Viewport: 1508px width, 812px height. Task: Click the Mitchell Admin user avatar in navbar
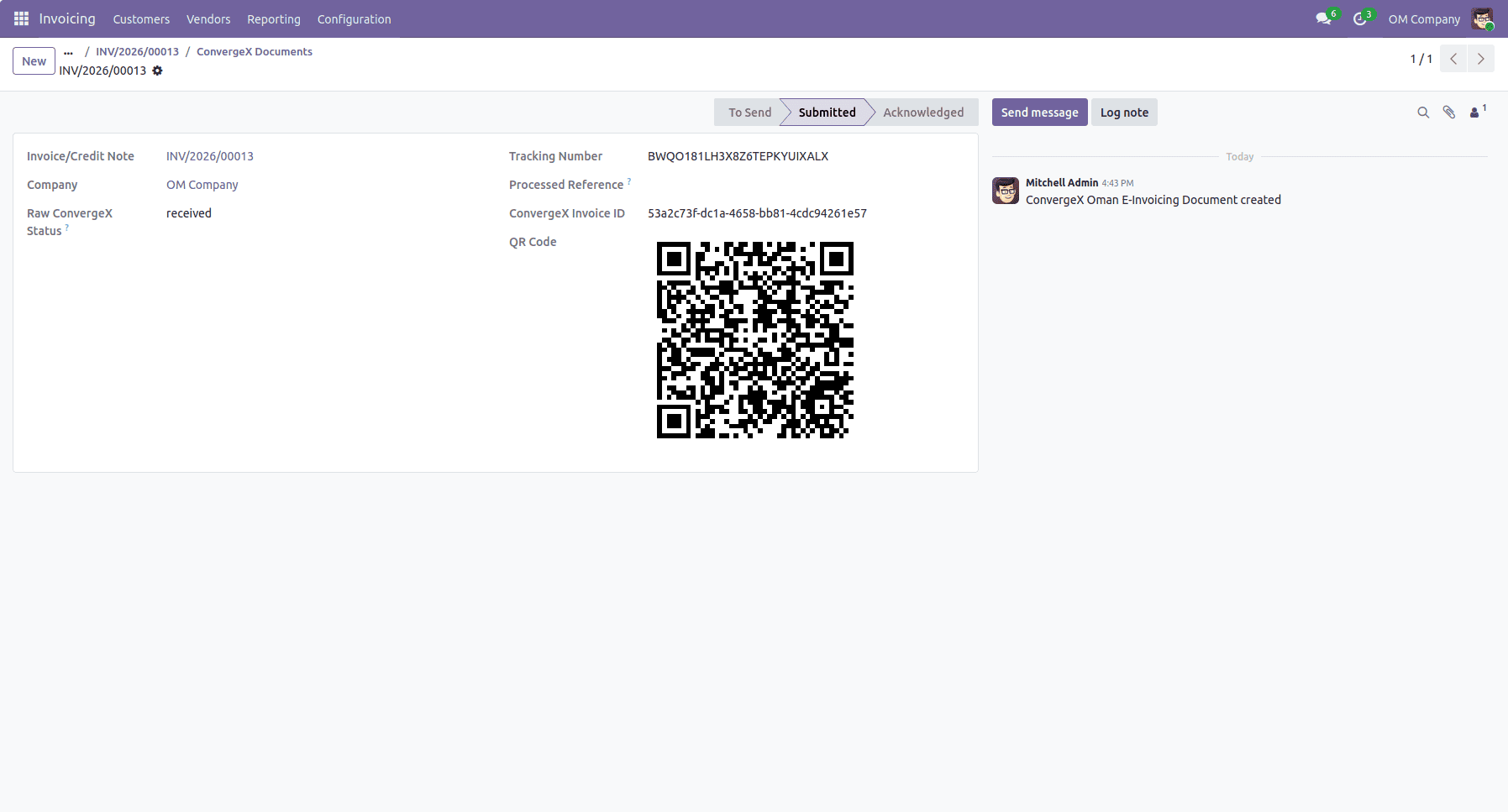[1482, 18]
